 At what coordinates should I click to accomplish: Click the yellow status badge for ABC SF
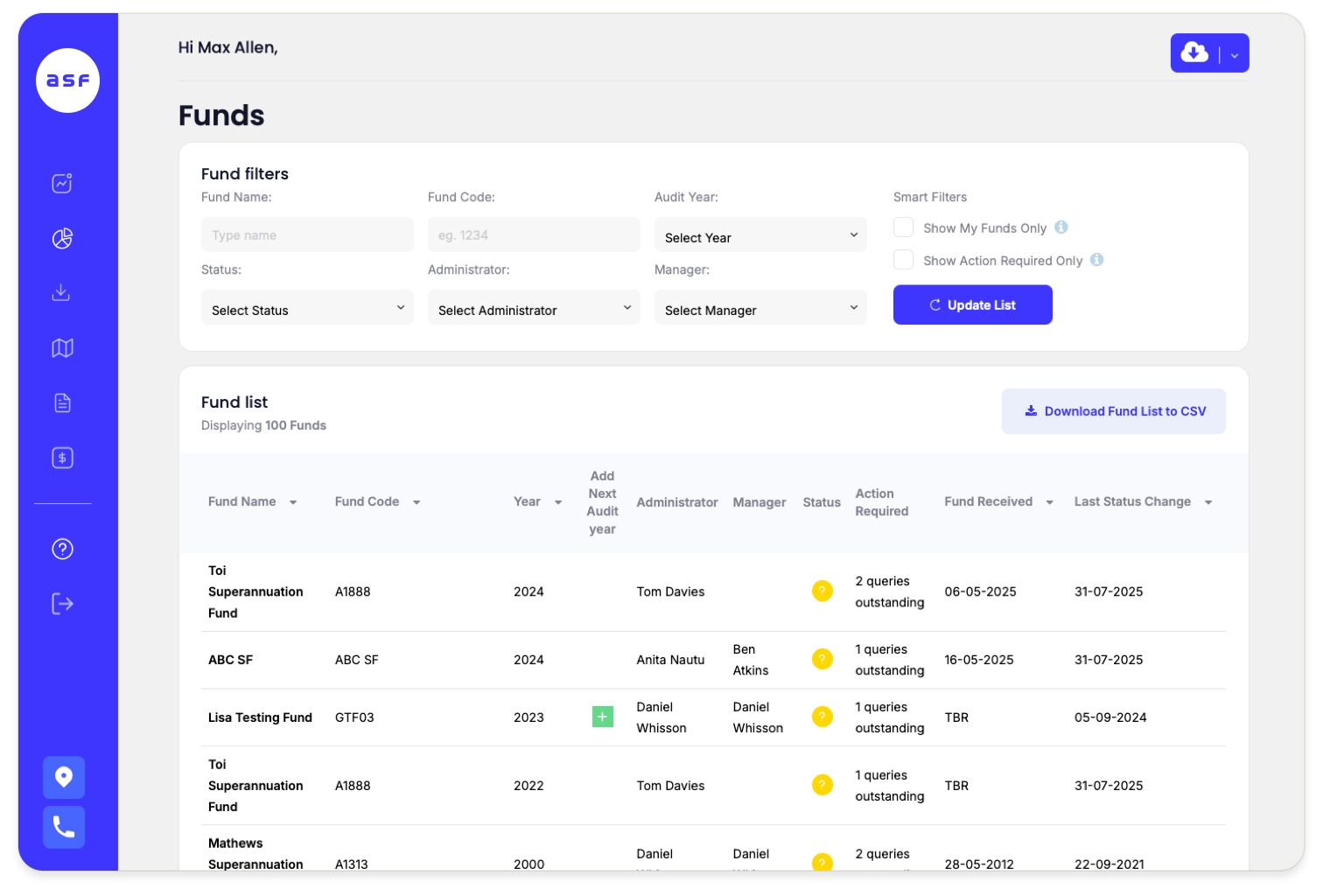[822, 660]
